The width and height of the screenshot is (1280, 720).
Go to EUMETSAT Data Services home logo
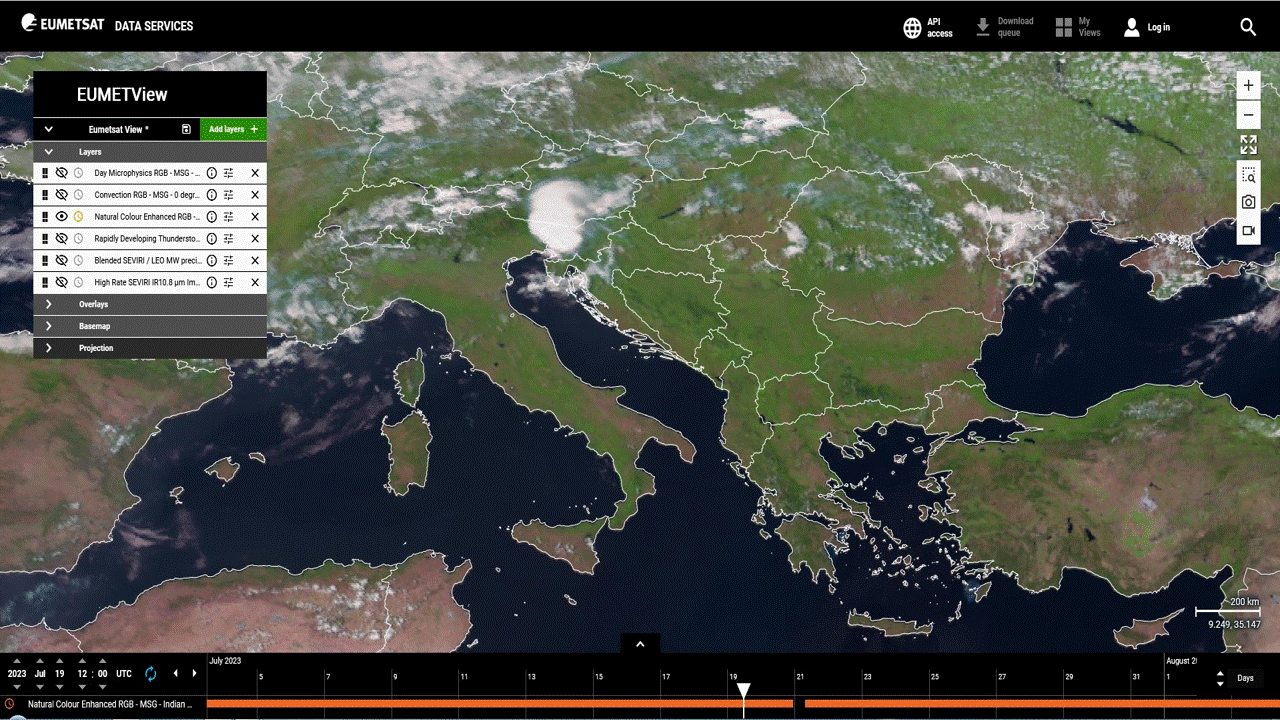(107, 25)
